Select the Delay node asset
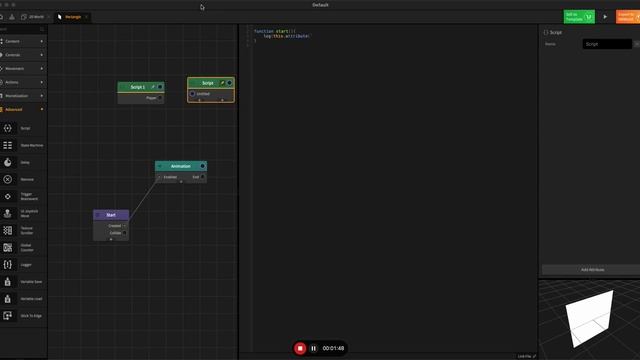This screenshot has width=640, height=360. (23, 162)
